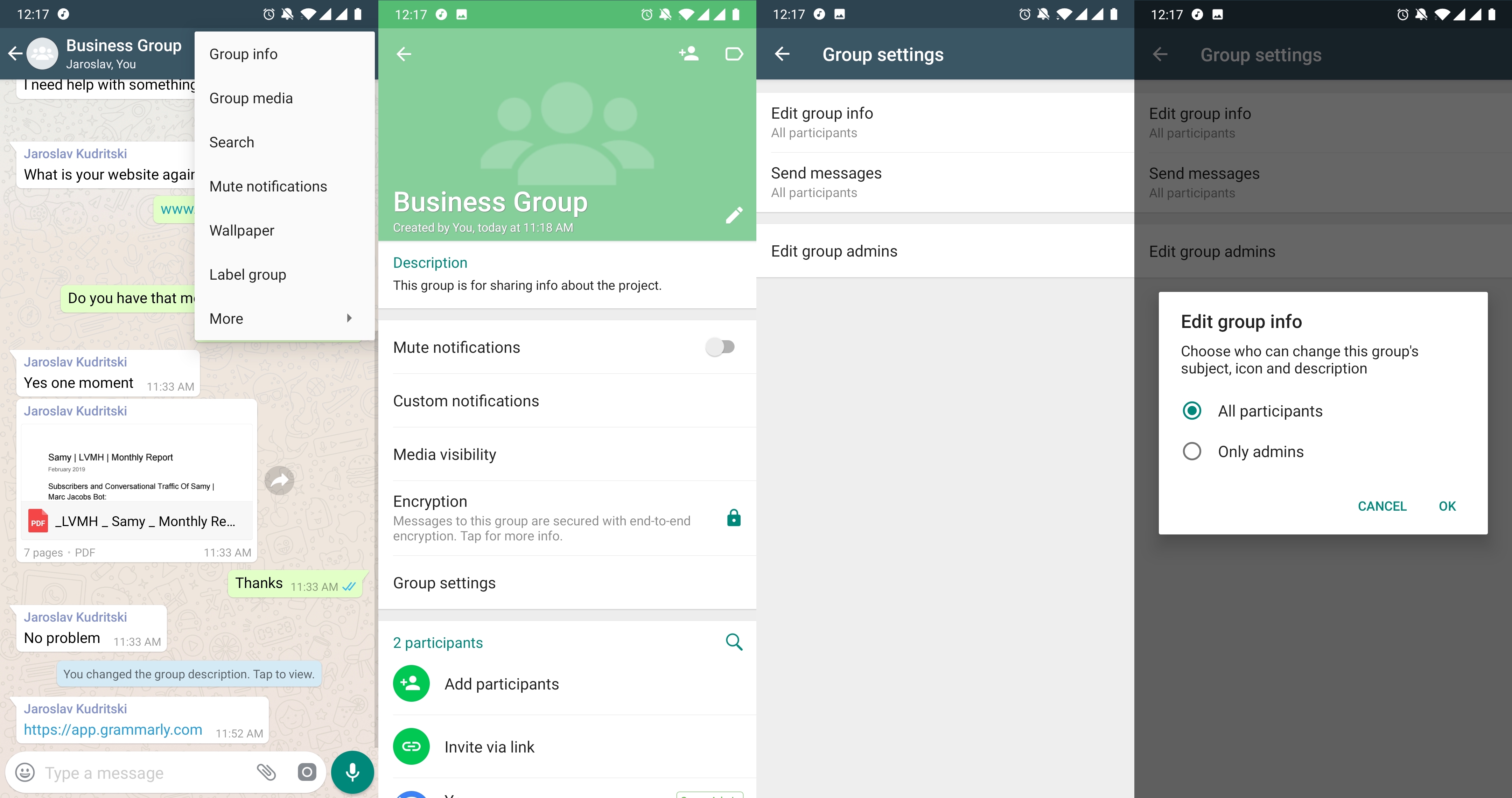Screen dimensions: 1512x798
Task: Tap the back arrow in group info
Action: (x=404, y=54)
